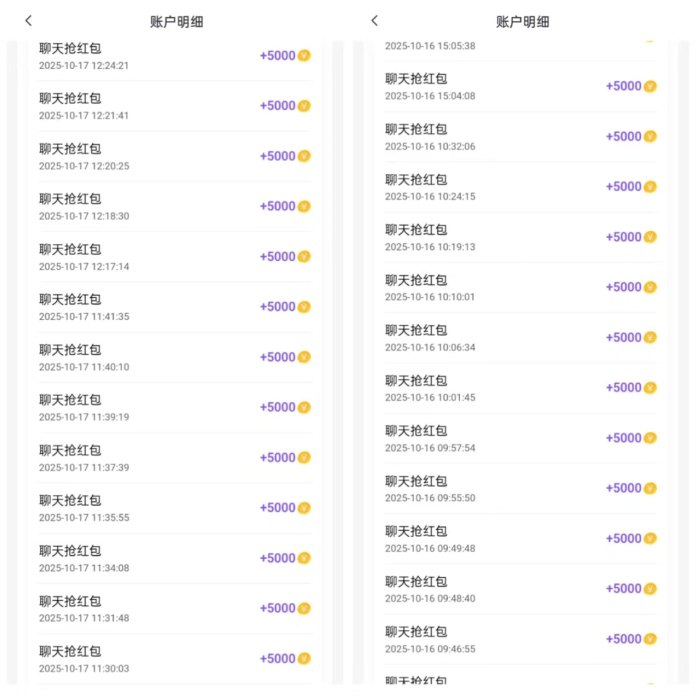This screenshot has height=698, width=698.
Task: Tap the back arrow in left panel header
Action: click(x=28, y=20)
